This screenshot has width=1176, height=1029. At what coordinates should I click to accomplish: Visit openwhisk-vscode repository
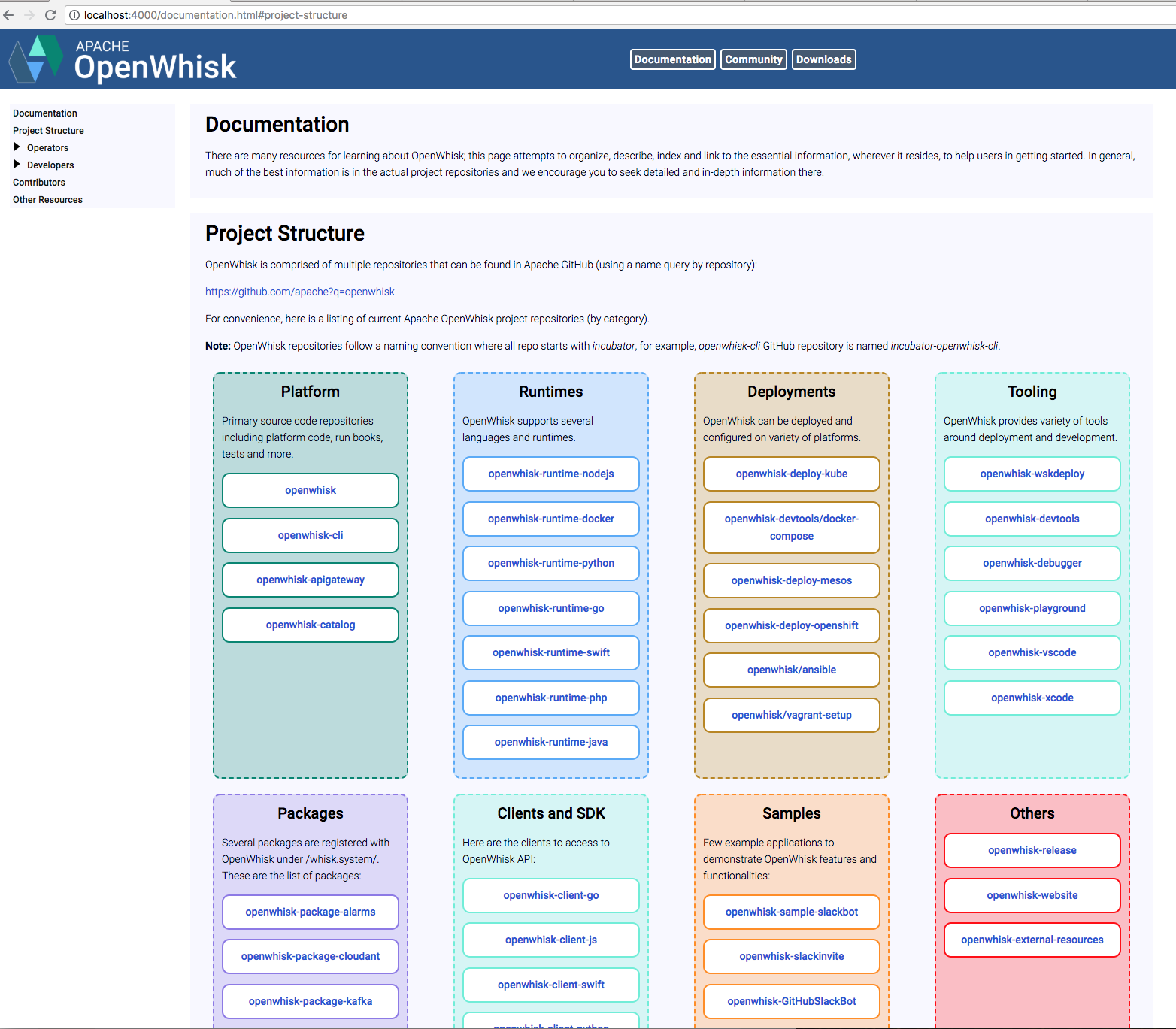click(1032, 652)
